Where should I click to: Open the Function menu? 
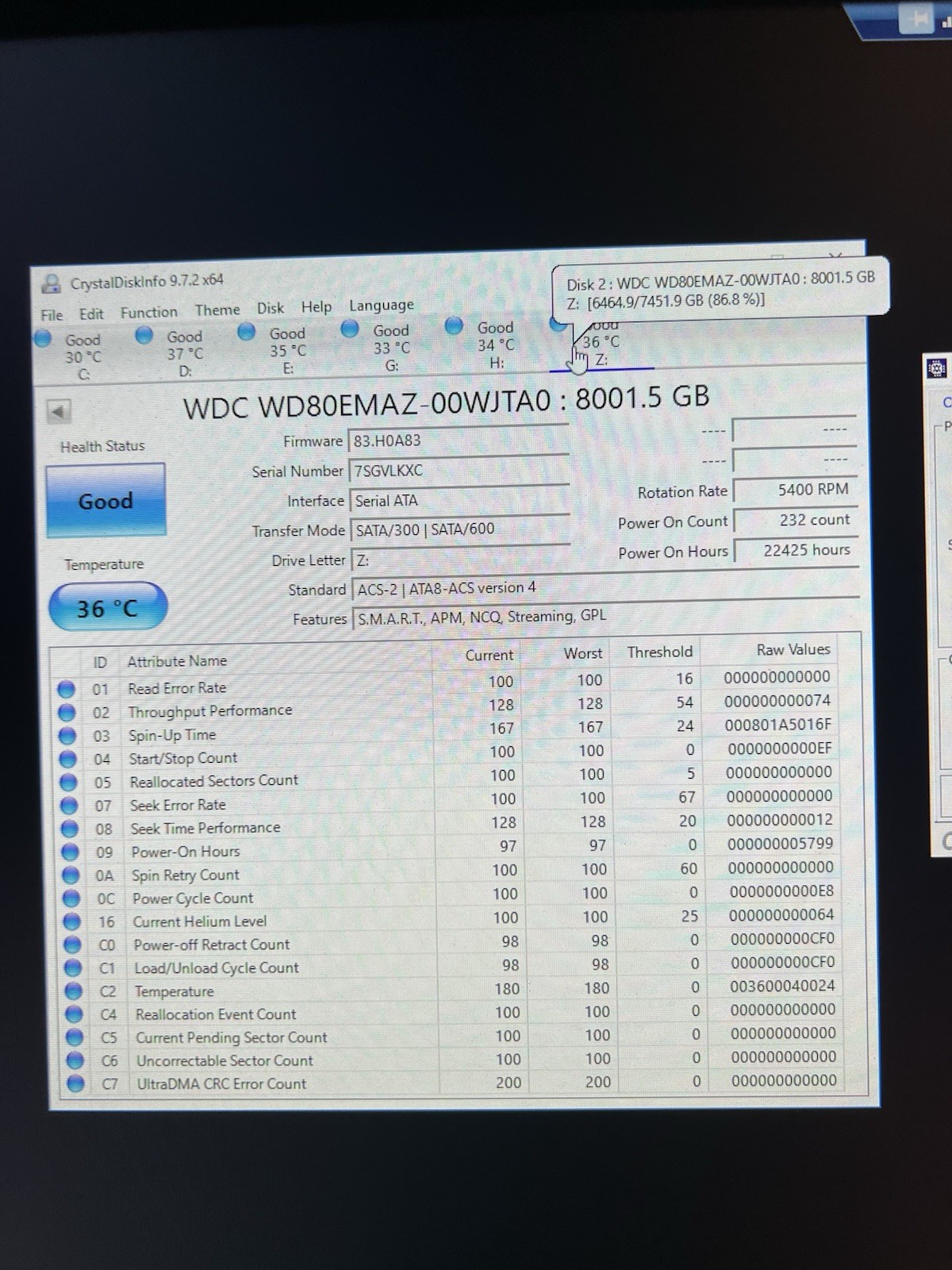pyautogui.click(x=149, y=312)
